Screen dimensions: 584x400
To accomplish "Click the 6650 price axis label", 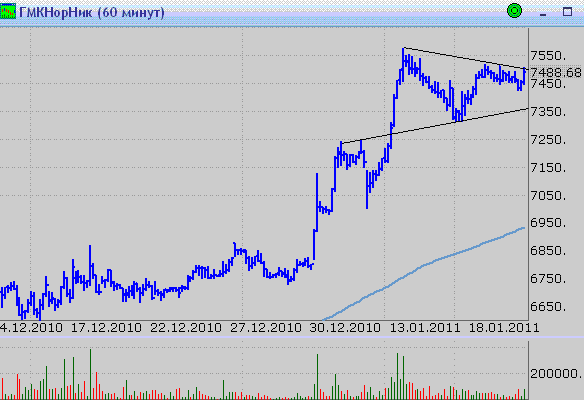I will (x=548, y=307).
